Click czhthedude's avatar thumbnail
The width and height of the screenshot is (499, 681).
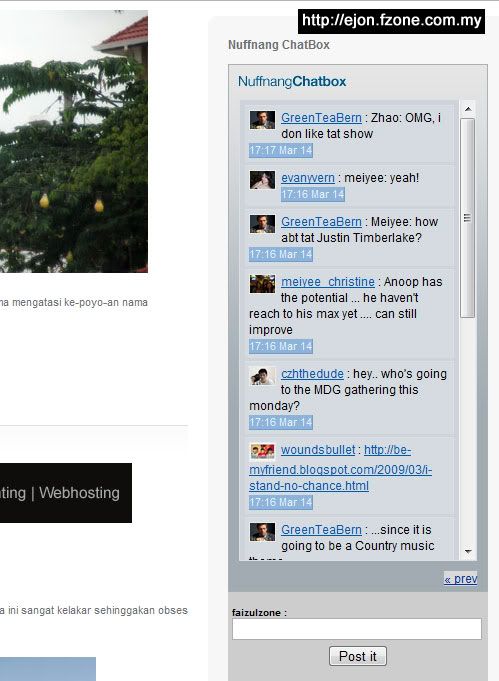pyautogui.click(x=262, y=376)
